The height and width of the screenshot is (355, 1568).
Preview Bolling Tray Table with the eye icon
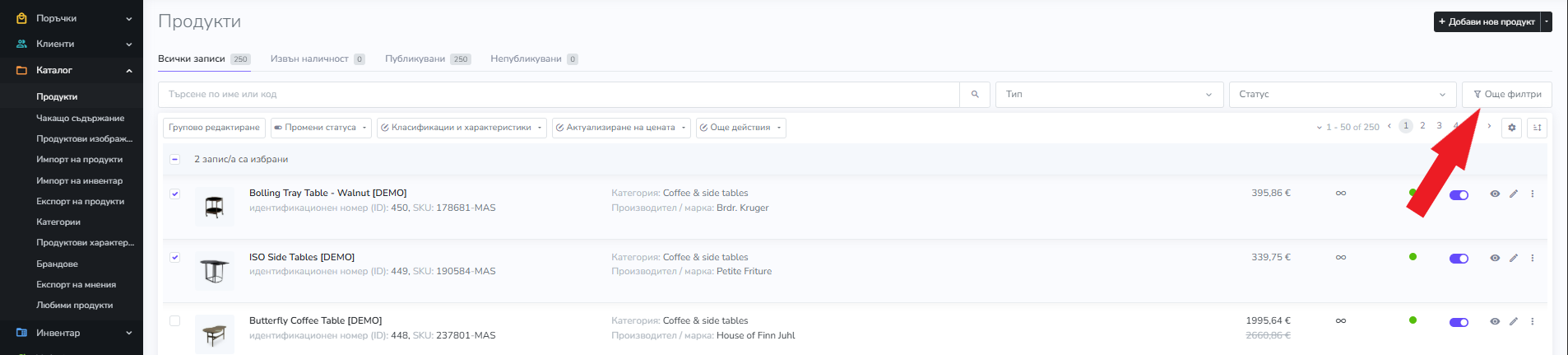1495,194
